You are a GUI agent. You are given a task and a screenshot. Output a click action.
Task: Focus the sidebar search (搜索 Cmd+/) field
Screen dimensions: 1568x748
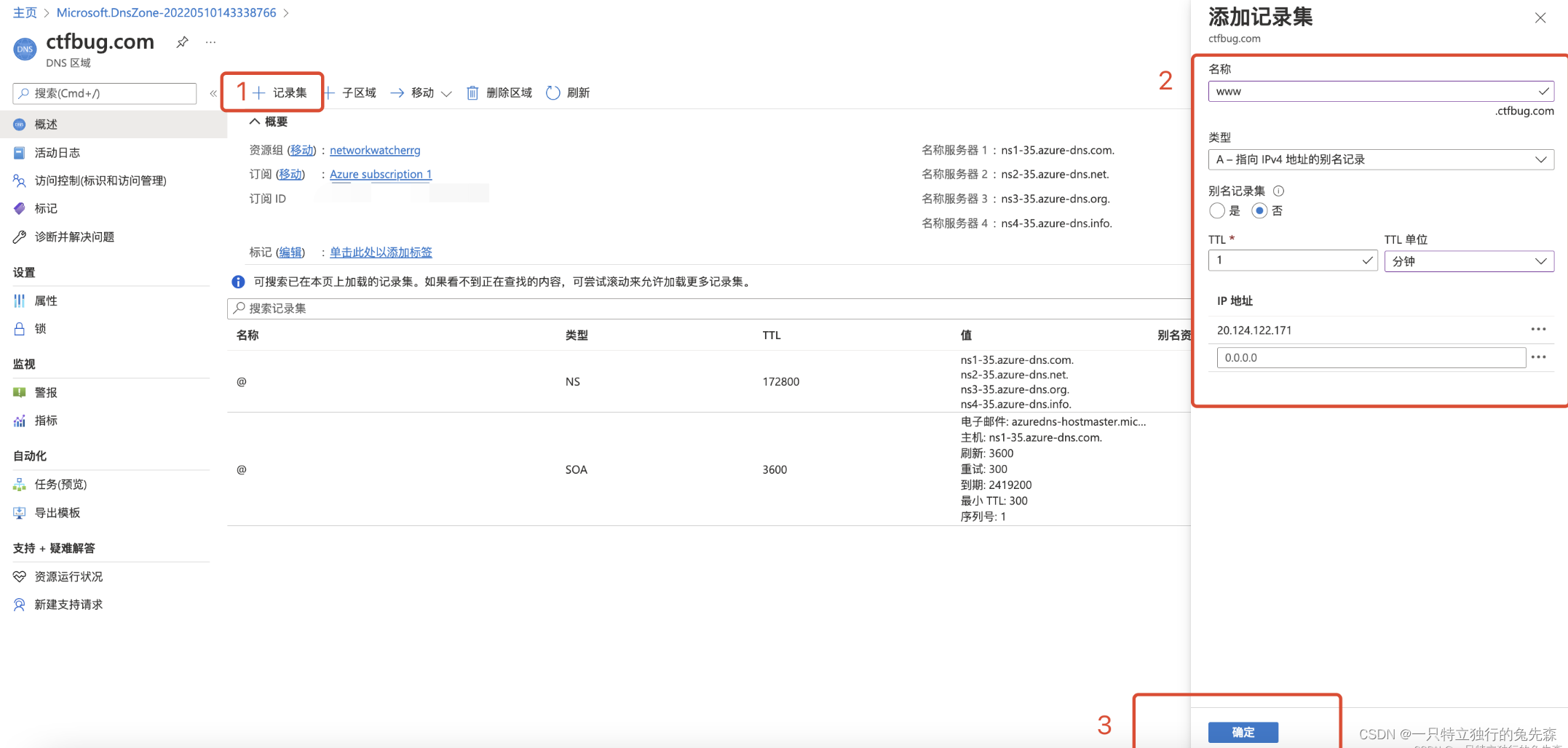105,93
